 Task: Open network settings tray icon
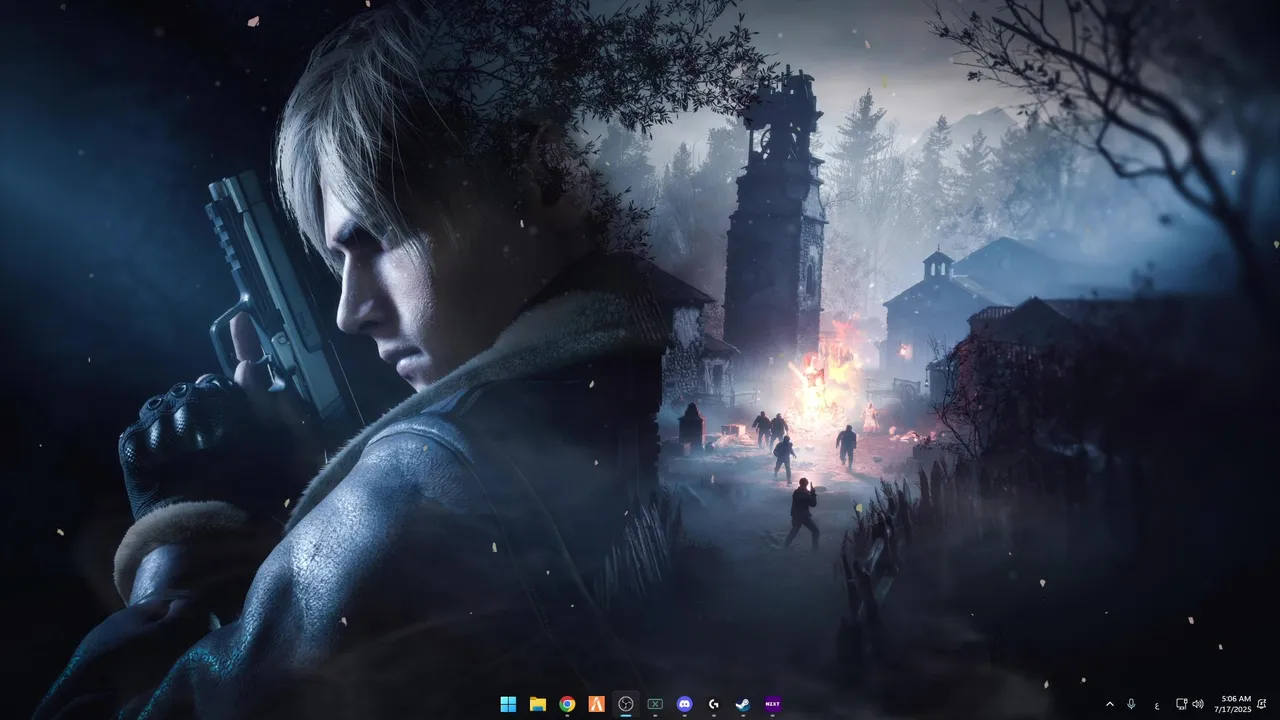[x=1181, y=704]
